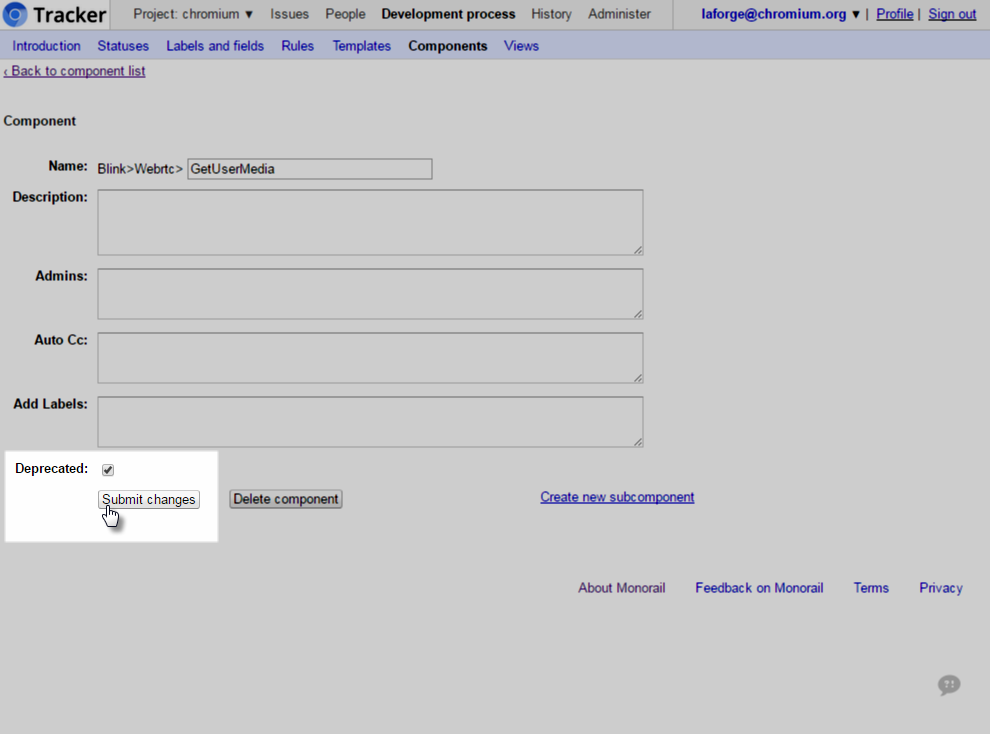This screenshot has width=990, height=734.
Task: Click into the Description text area
Action: [370, 222]
